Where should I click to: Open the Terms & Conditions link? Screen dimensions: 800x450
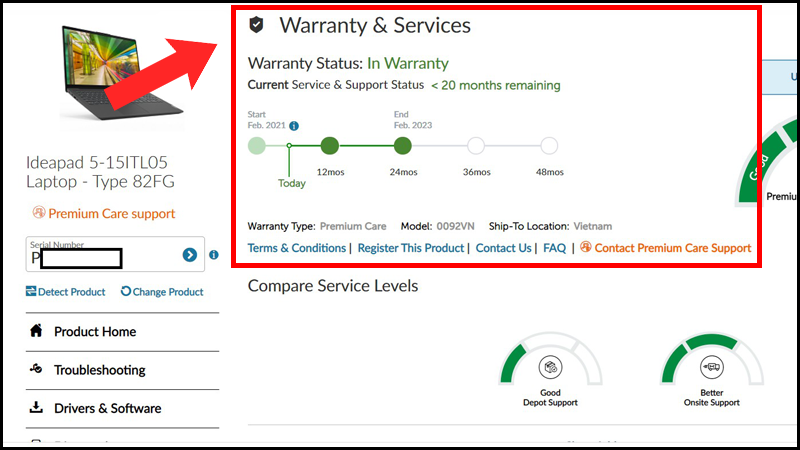[296, 248]
